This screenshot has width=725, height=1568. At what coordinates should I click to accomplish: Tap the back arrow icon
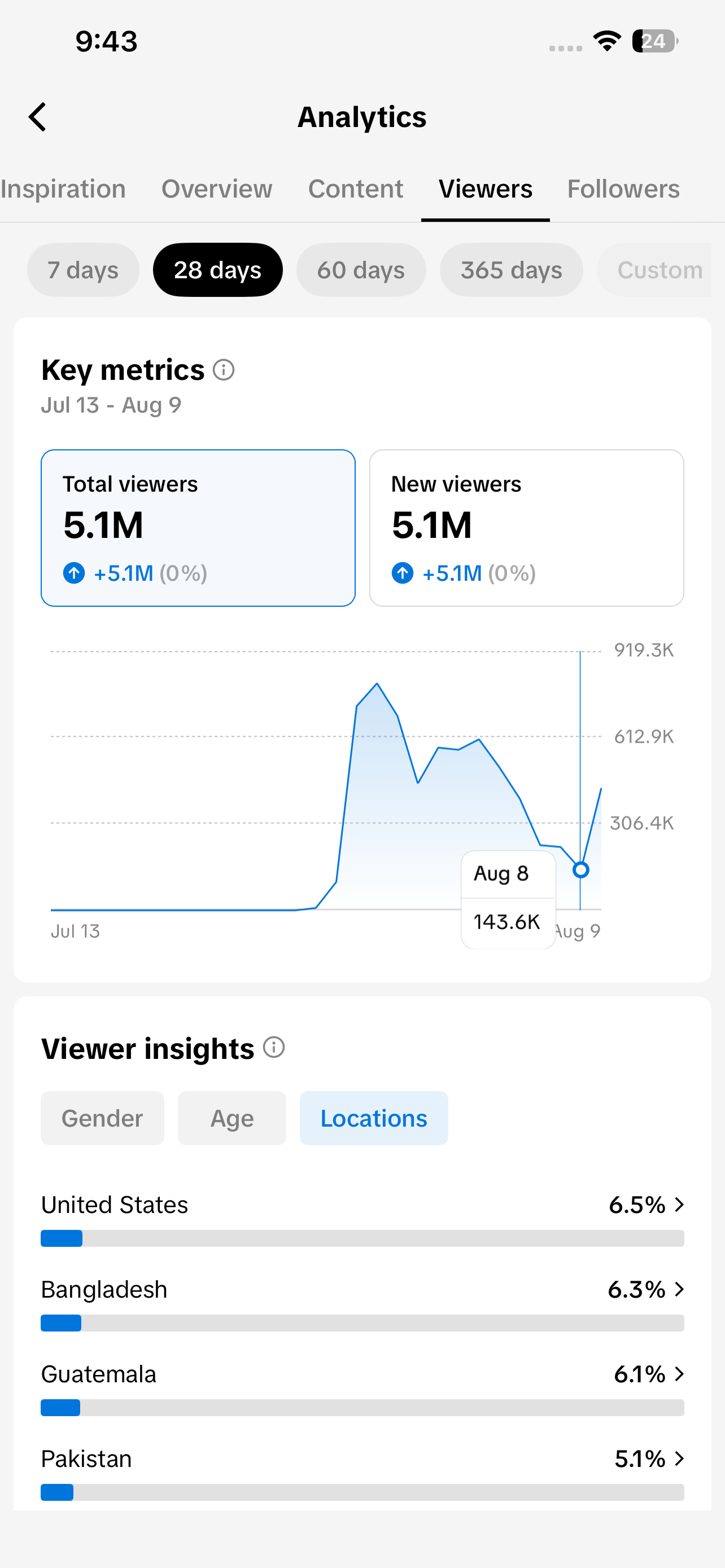[38, 116]
